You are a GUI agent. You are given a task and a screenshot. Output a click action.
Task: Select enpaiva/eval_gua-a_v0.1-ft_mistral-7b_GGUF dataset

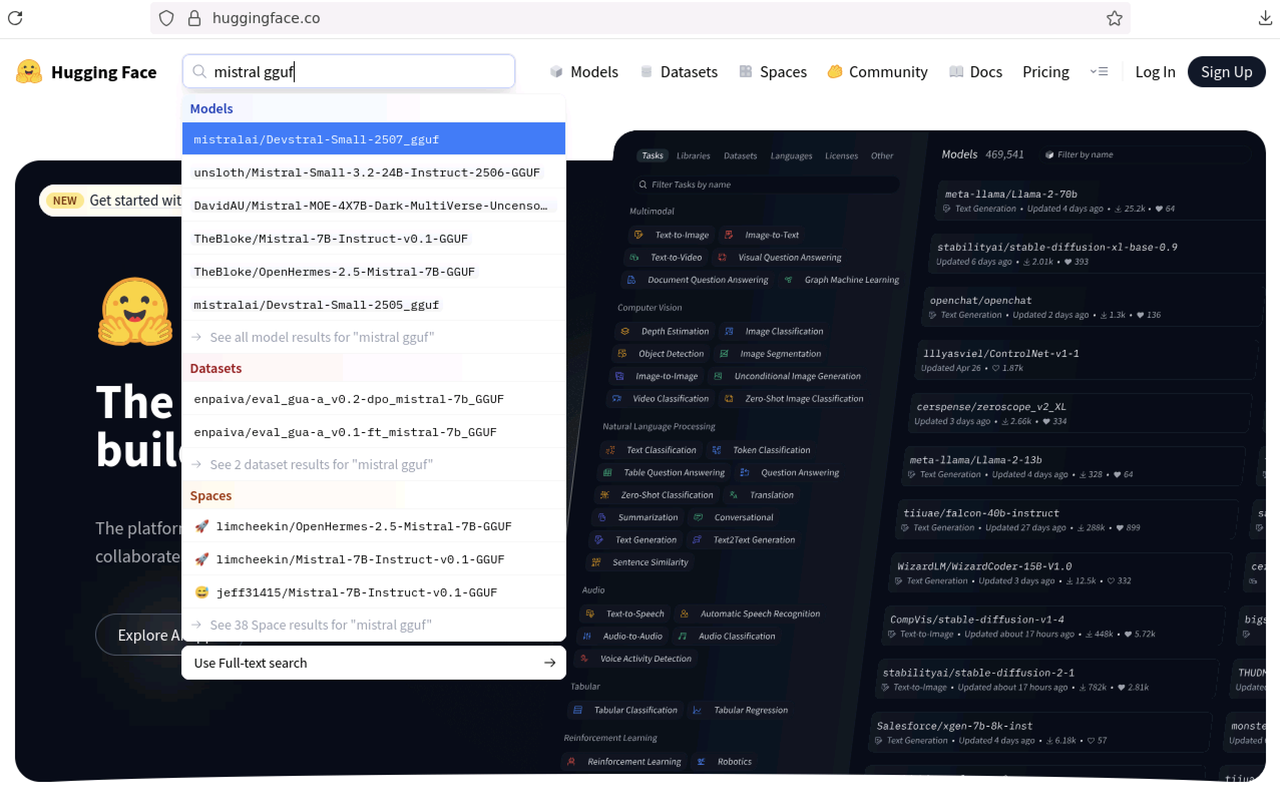374,432
